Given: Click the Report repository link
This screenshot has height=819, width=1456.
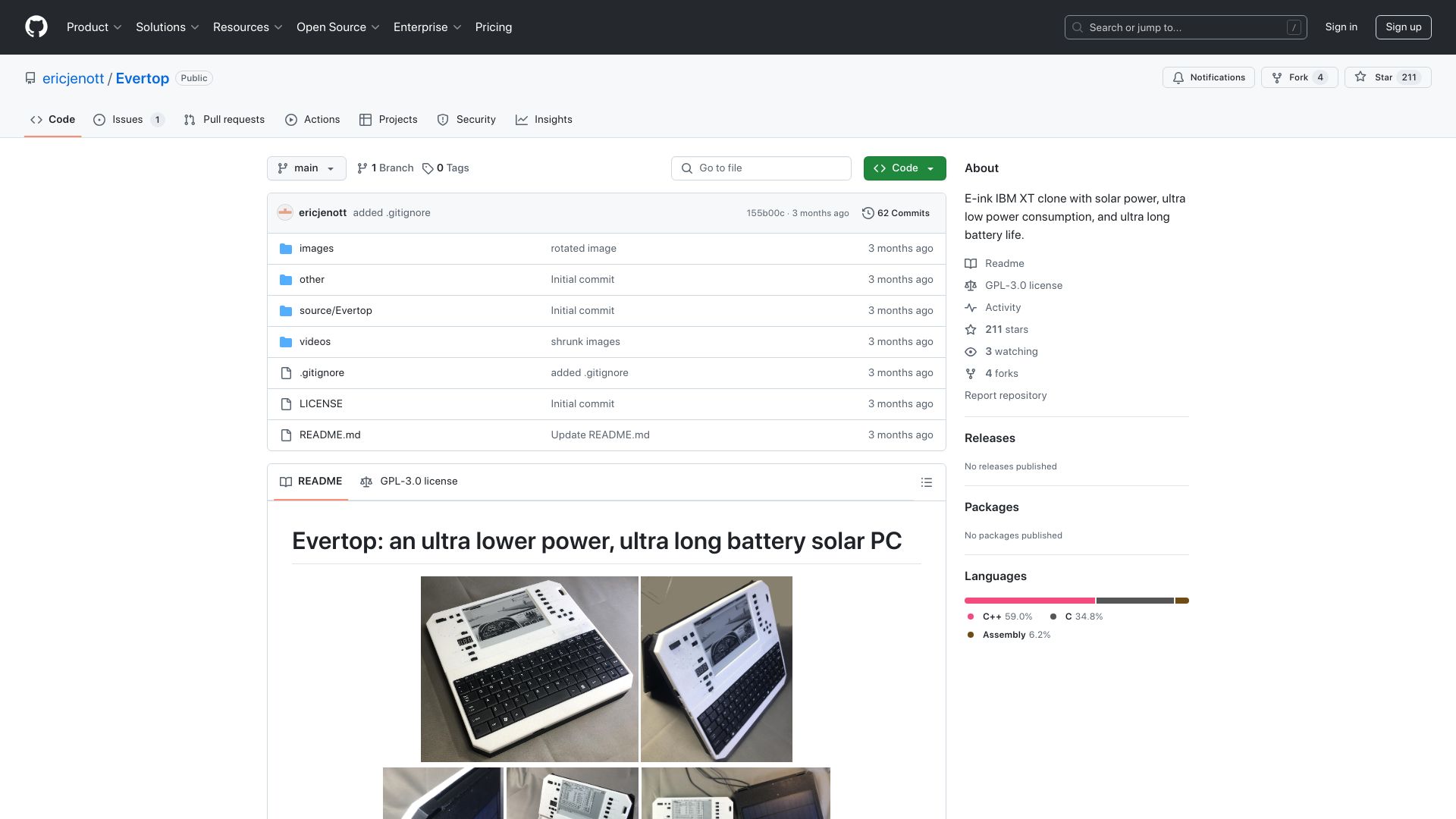Looking at the screenshot, I should pyautogui.click(x=1006, y=396).
